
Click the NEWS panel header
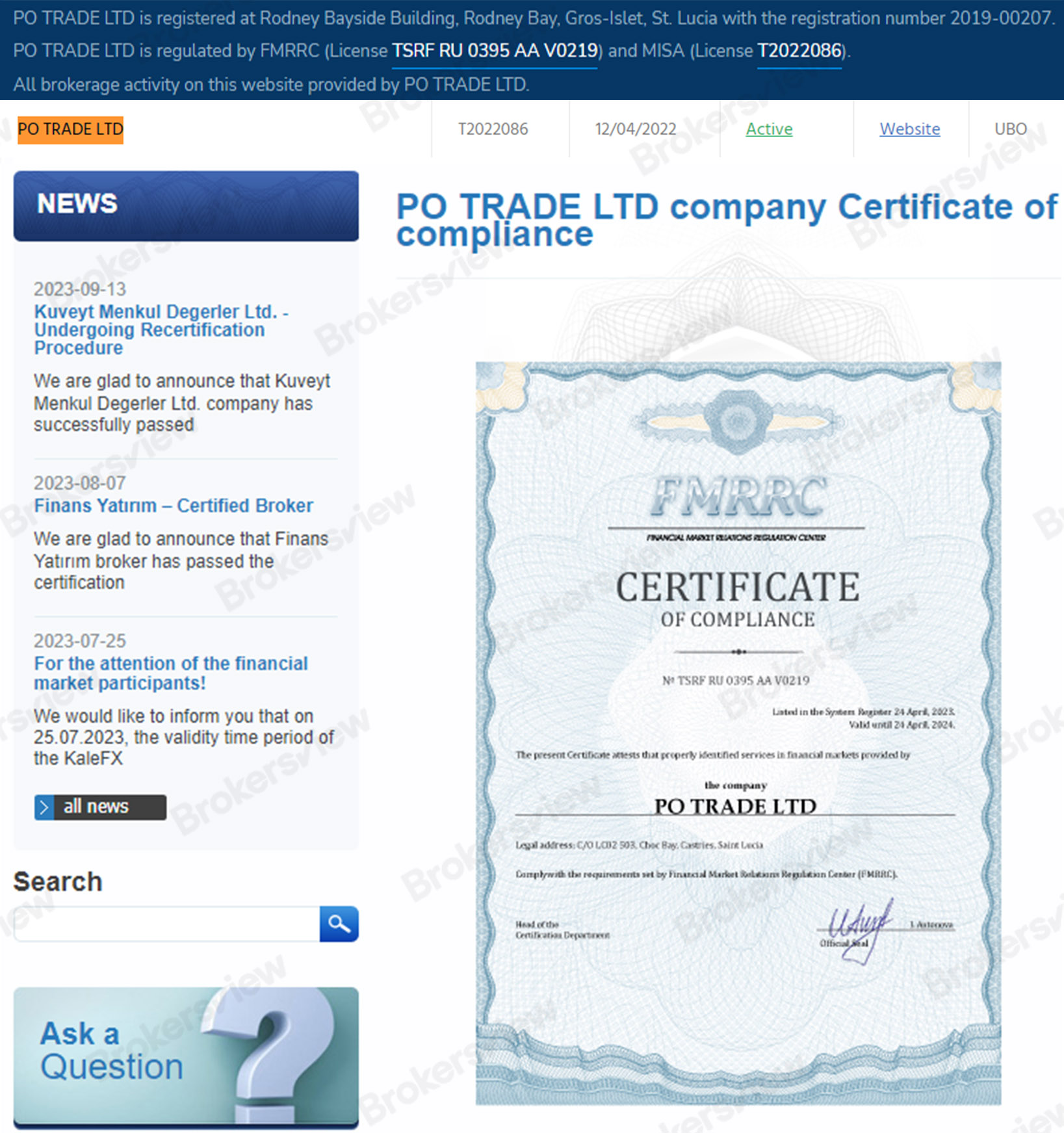186,205
